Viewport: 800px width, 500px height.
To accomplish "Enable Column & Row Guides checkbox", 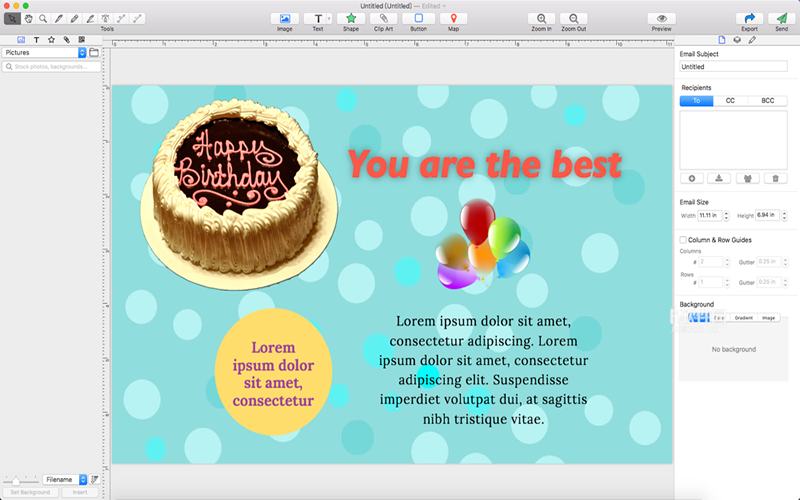I will tap(683, 240).
